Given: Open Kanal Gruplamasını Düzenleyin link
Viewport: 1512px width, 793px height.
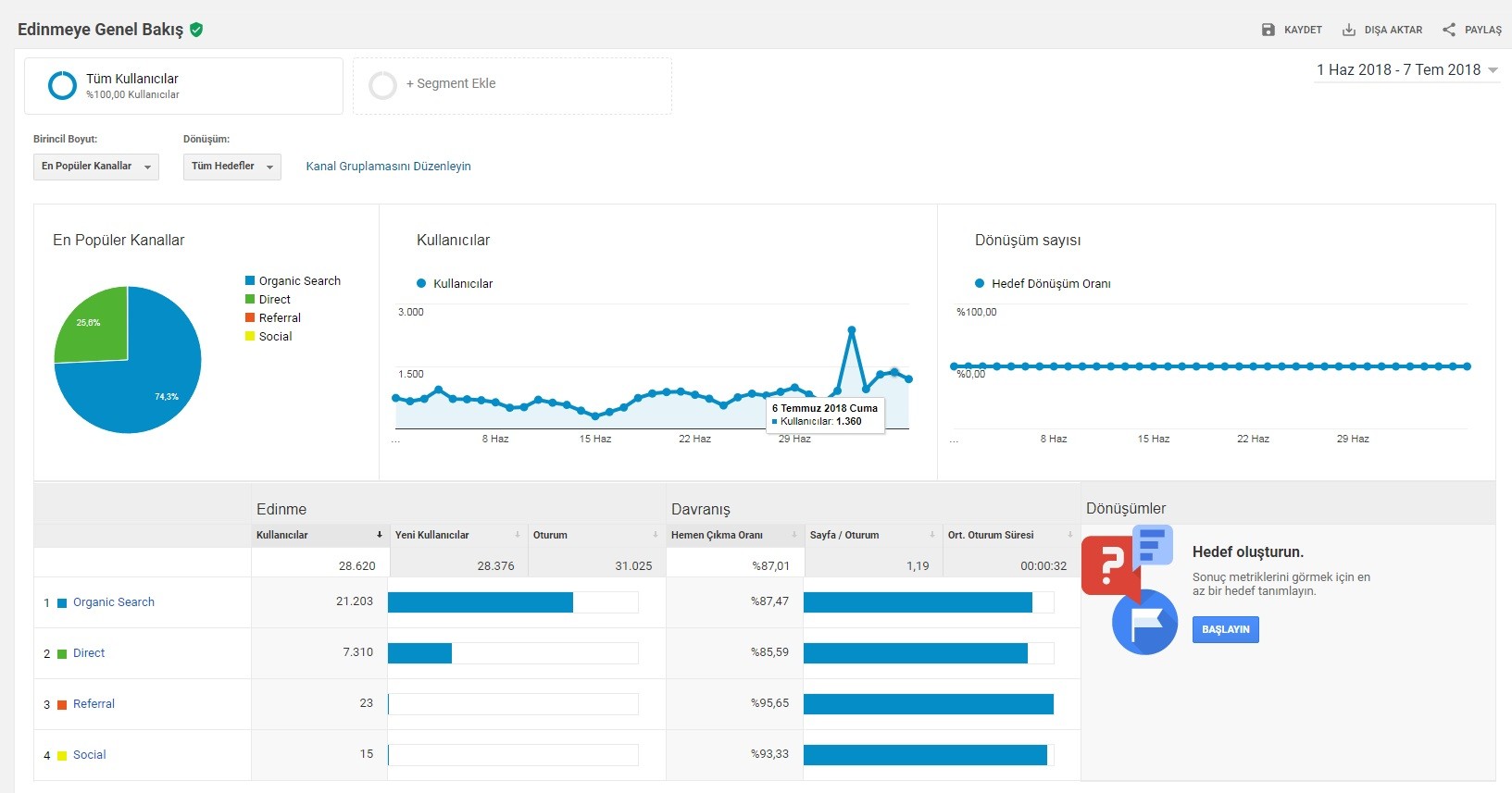Looking at the screenshot, I should coord(388,167).
